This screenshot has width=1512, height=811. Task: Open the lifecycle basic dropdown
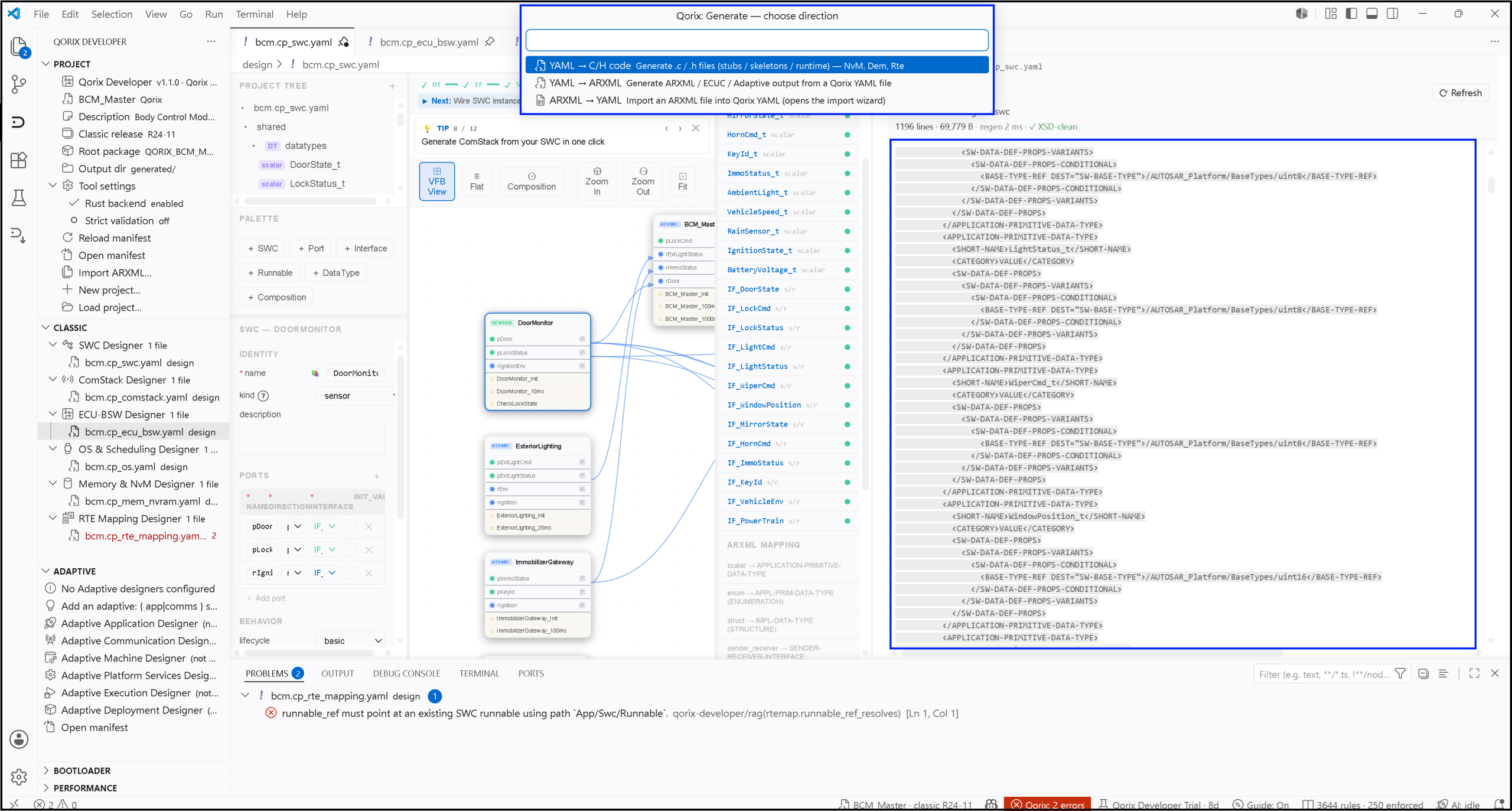point(351,641)
